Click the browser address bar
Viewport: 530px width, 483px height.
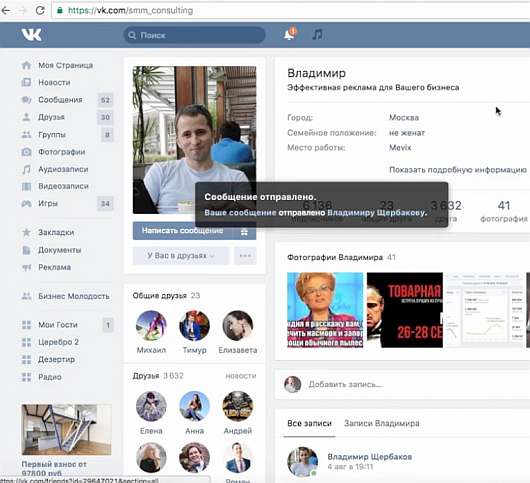(291, 10)
